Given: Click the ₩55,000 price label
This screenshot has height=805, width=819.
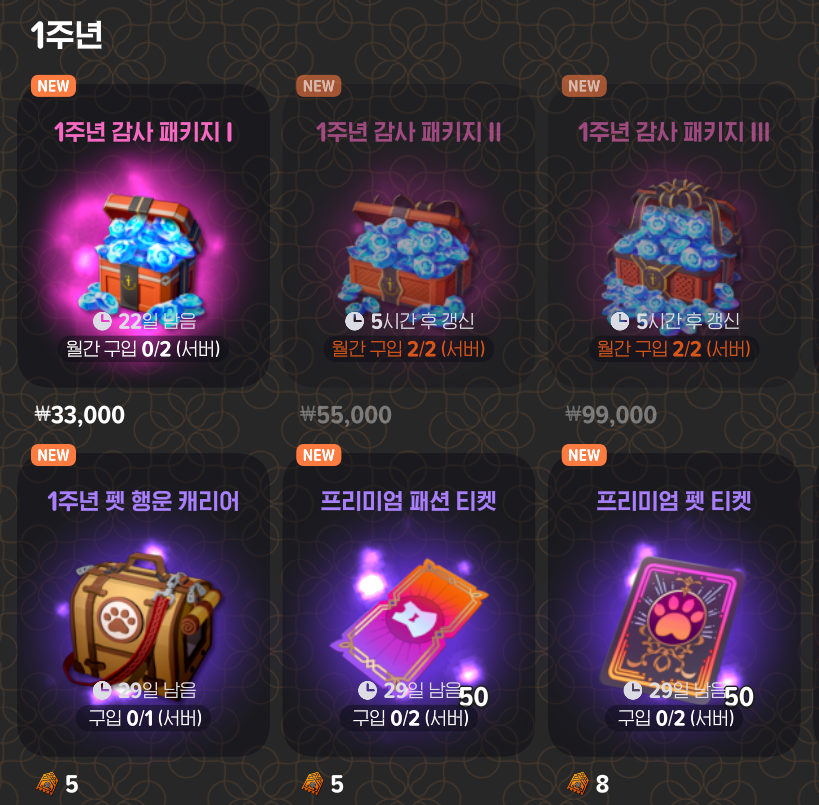Looking at the screenshot, I should (346, 415).
